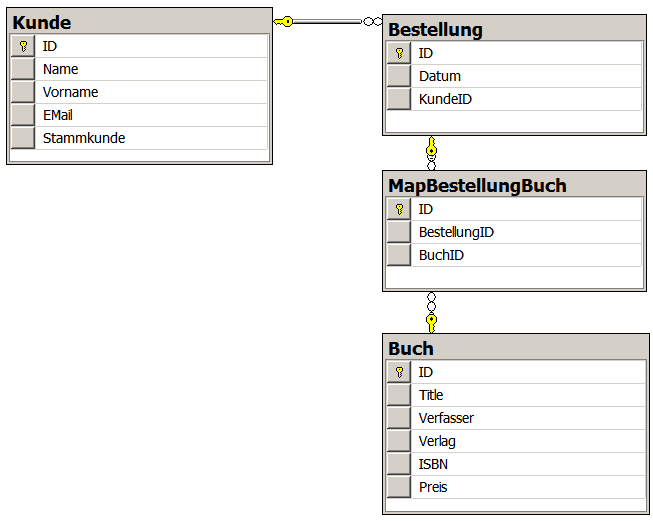Click the row selector beside Datum

(399, 76)
